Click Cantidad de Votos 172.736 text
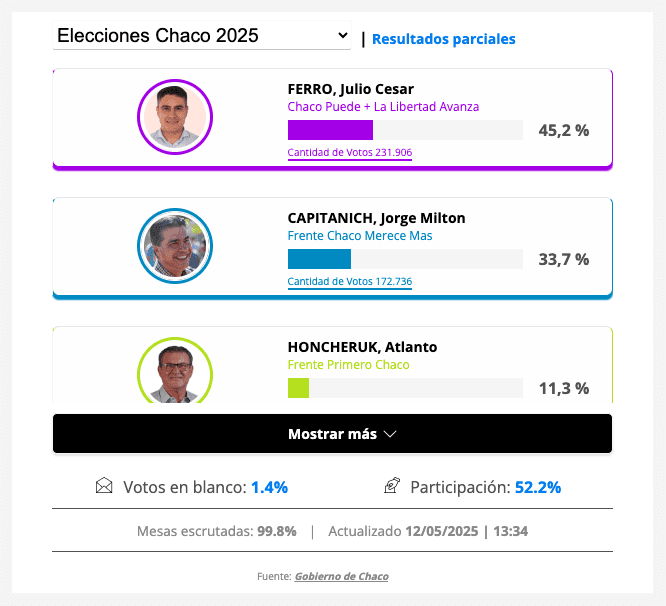The width and height of the screenshot is (666, 606). (349, 282)
